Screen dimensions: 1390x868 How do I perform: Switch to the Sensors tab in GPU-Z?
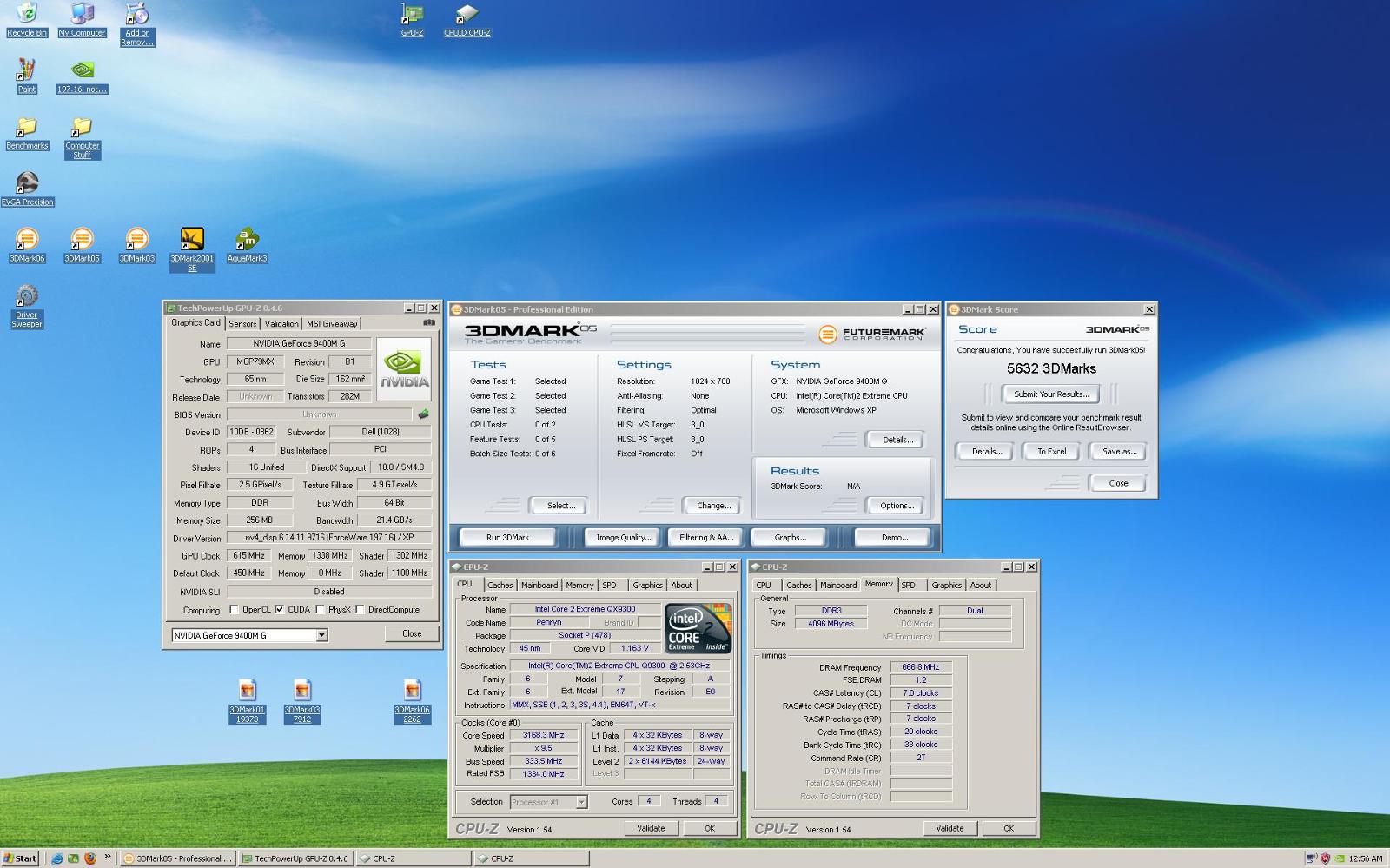point(242,323)
